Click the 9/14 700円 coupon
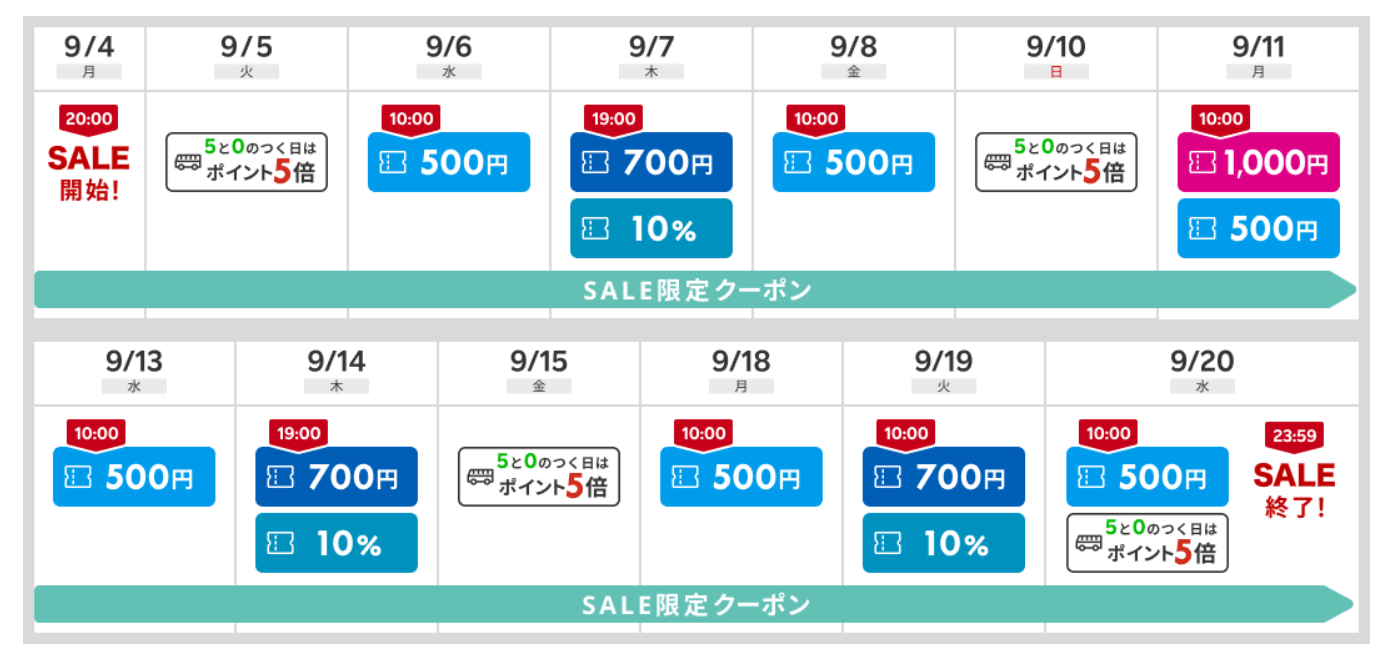 click(x=336, y=477)
